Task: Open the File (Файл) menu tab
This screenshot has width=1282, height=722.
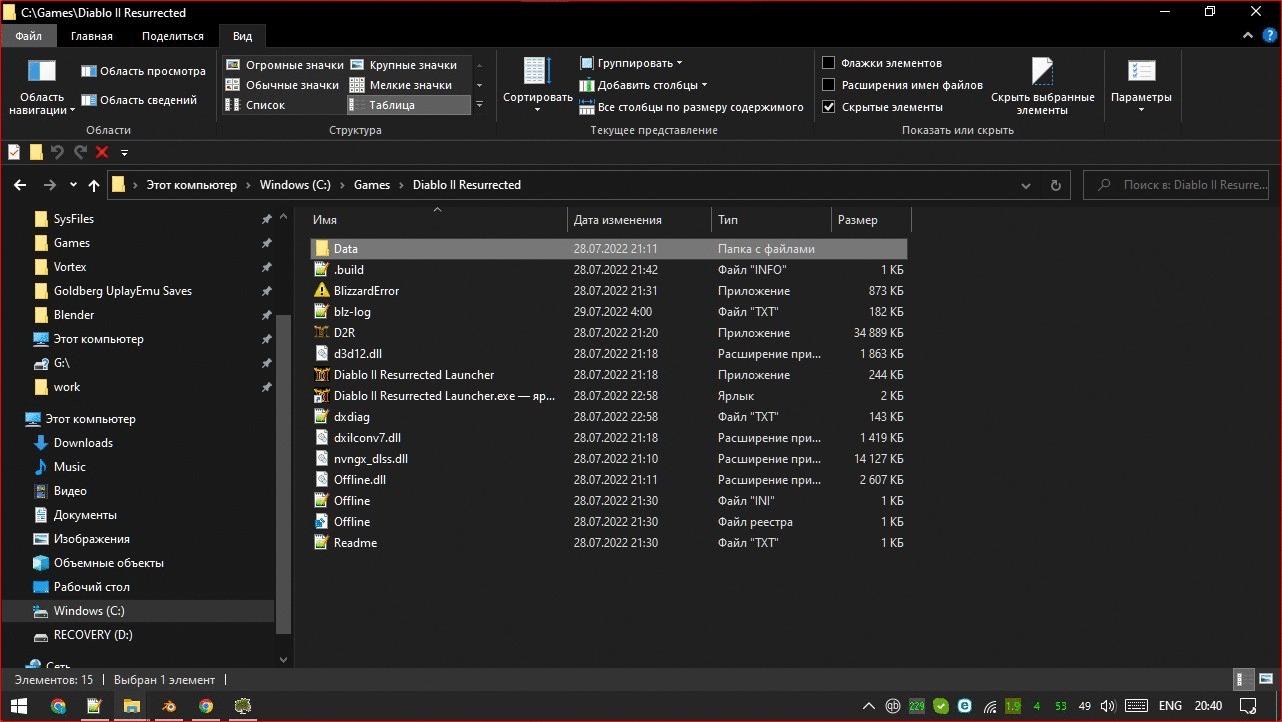Action: [29, 36]
